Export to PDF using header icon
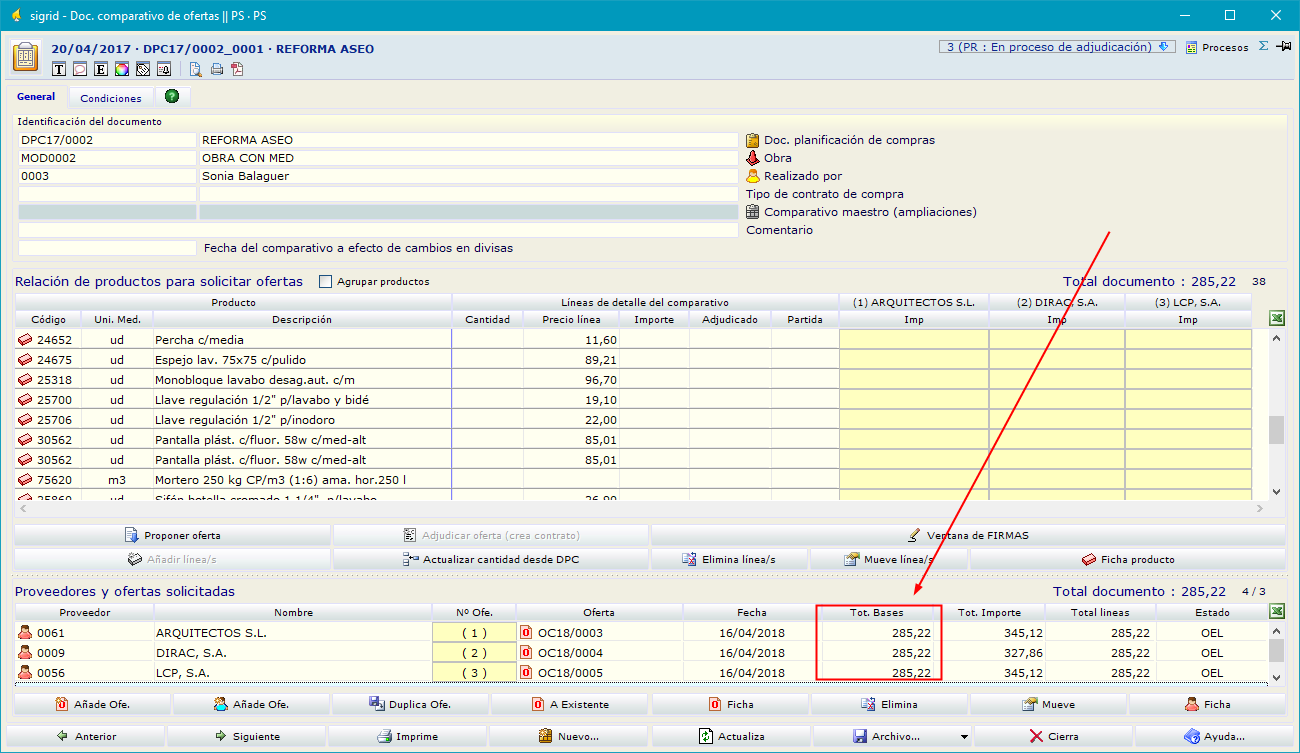Image resolution: width=1300 pixels, height=753 pixels. 237,69
